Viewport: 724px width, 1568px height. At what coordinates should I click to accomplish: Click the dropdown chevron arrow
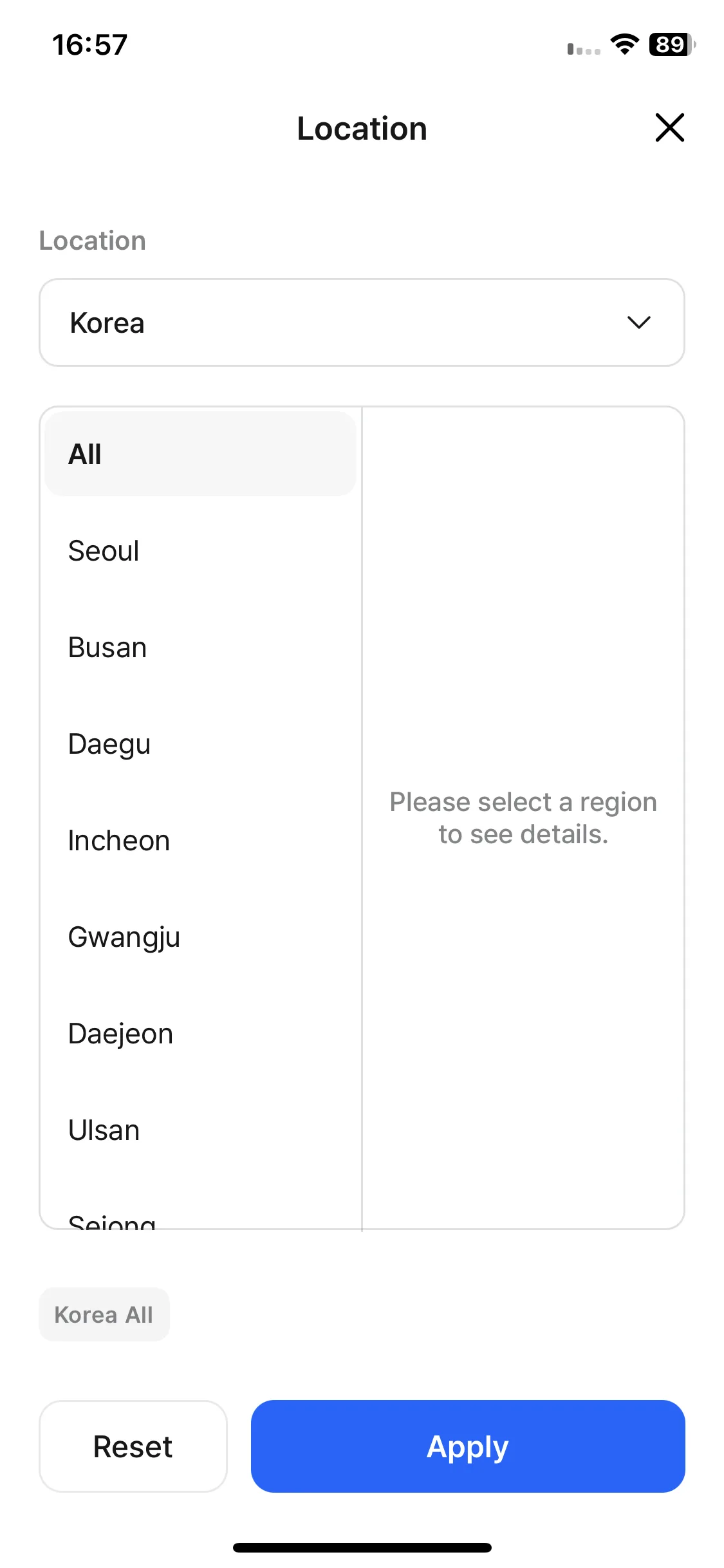[x=638, y=322]
